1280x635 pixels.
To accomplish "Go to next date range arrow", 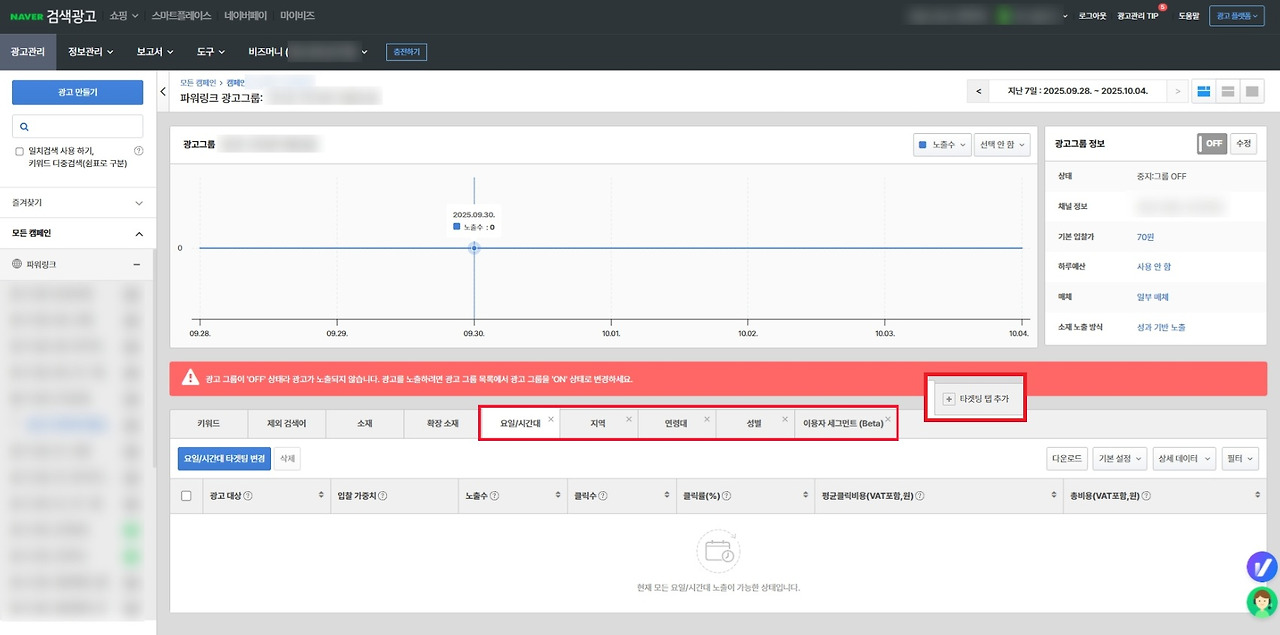I will [1178, 92].
